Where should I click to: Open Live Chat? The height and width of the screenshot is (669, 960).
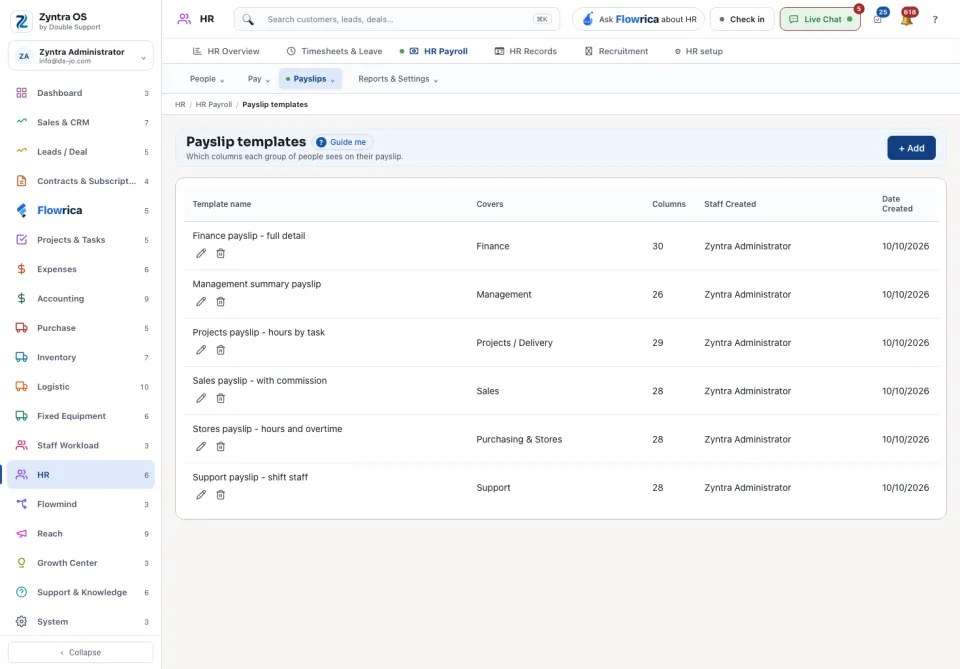pyautogui.click(x=820, y=20)
